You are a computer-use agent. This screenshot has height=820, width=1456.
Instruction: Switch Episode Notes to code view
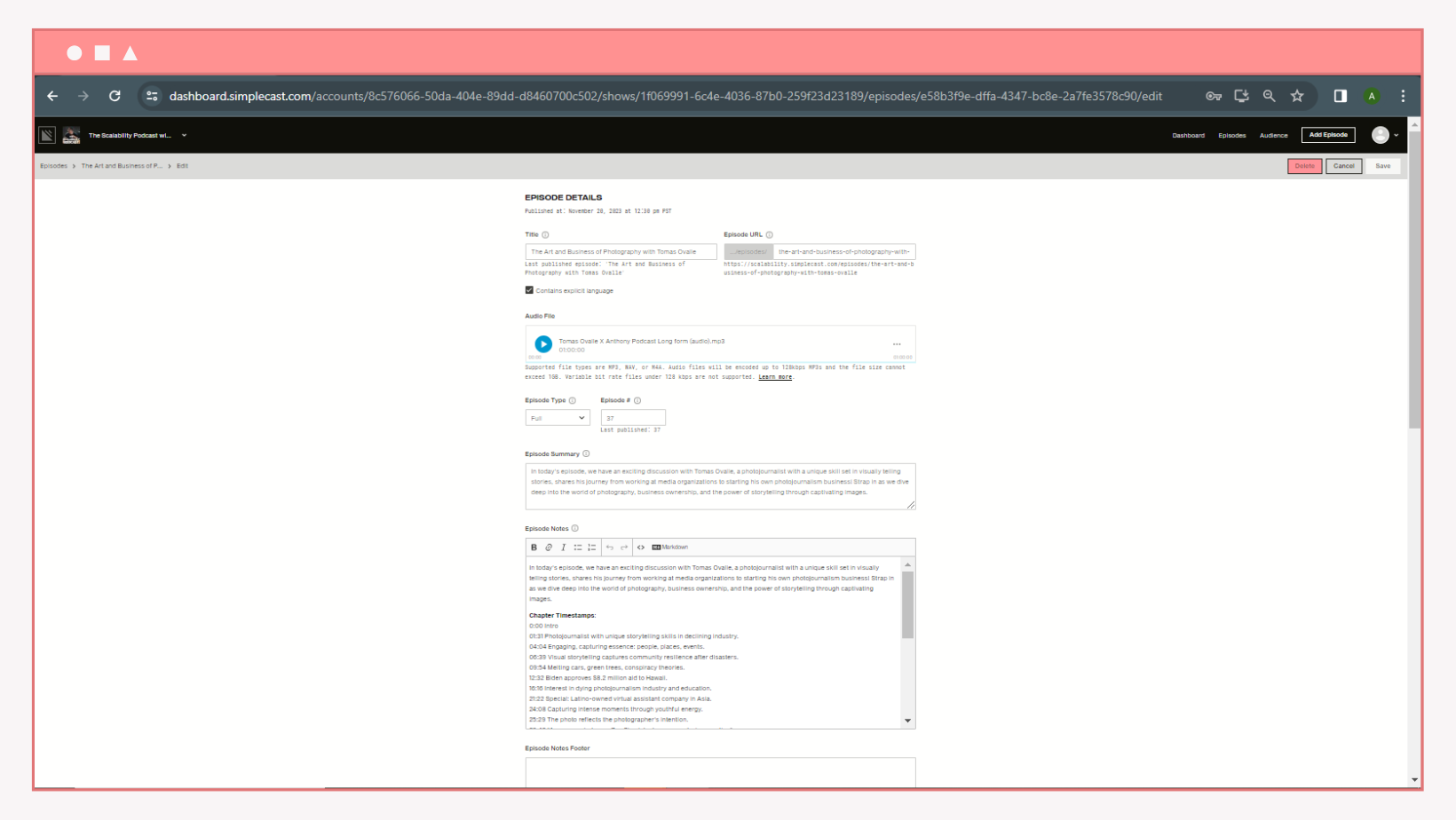pos(641,548)
